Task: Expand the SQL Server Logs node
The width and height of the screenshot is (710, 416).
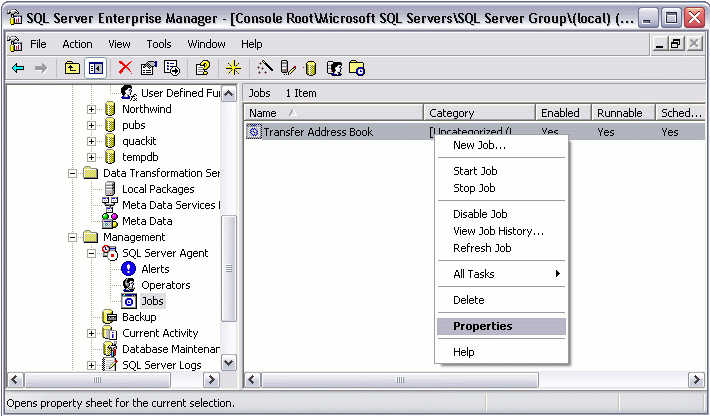Action: (92, 365)
